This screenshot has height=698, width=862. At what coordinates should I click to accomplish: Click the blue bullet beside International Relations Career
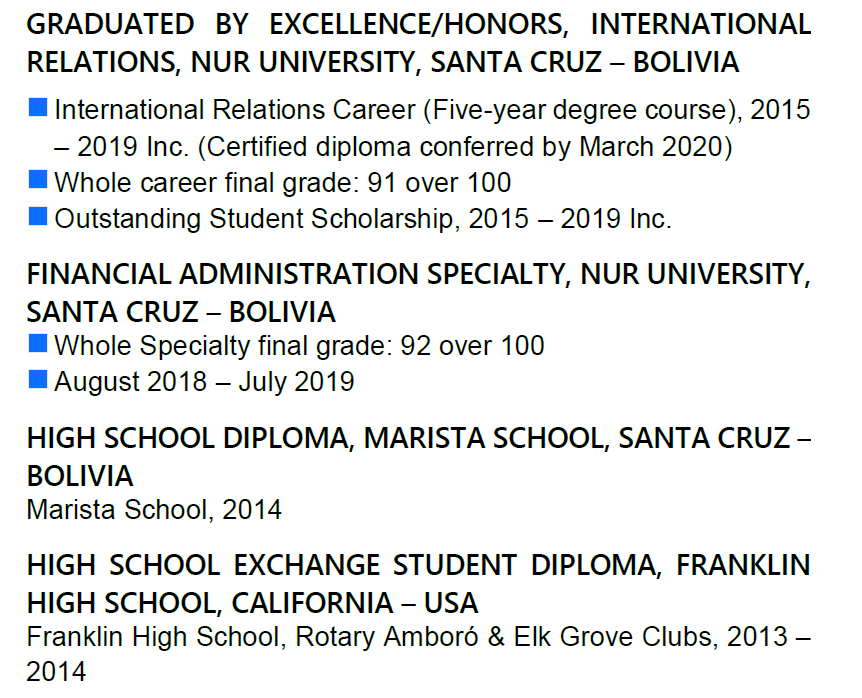point(38,107)
